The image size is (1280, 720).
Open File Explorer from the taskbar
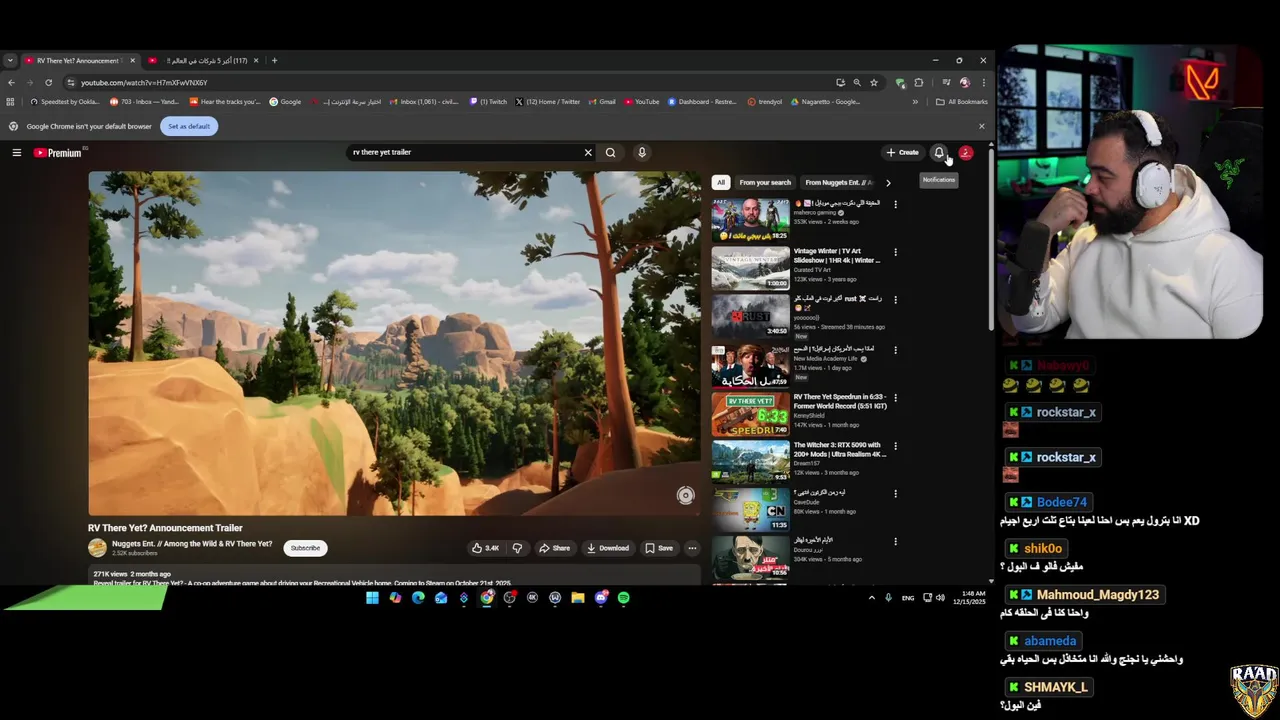tap(577, 598)
